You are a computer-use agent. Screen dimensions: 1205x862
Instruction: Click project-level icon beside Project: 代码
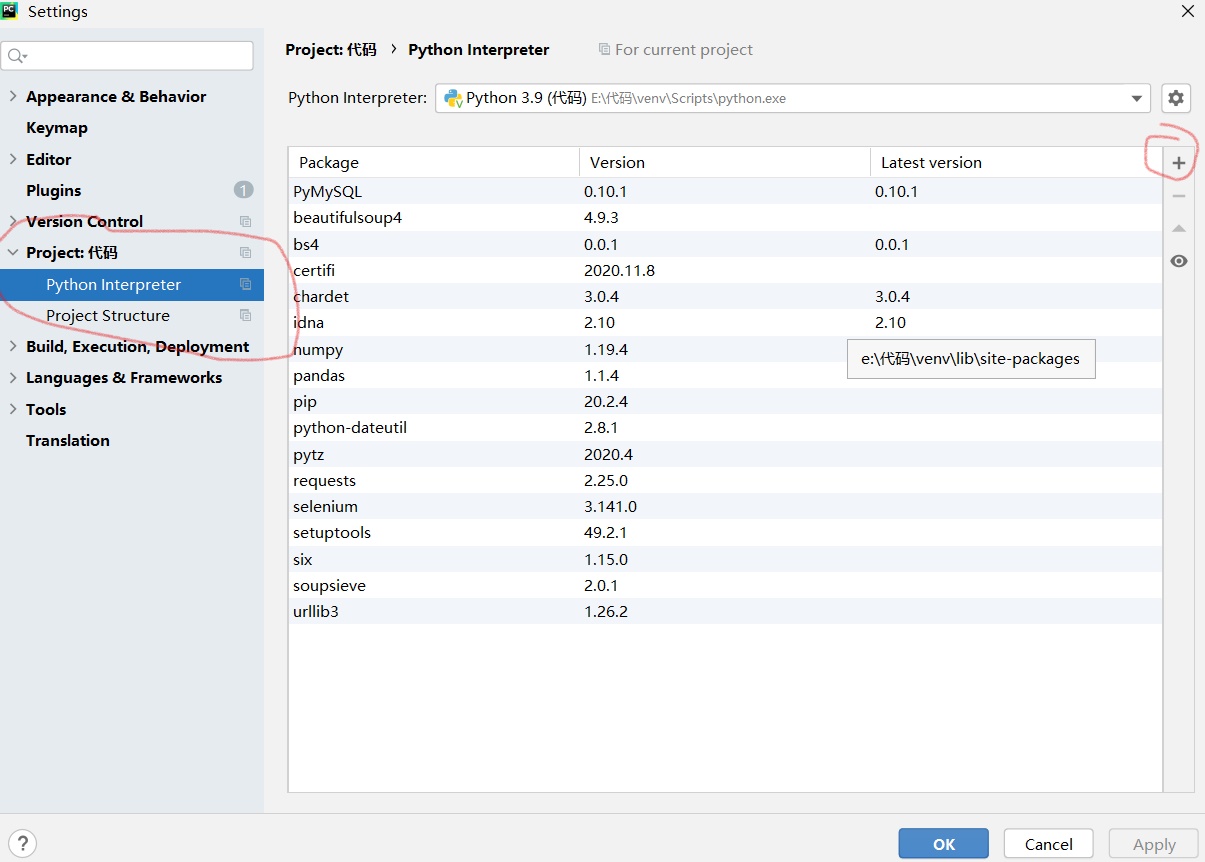[x=245, y=253]
